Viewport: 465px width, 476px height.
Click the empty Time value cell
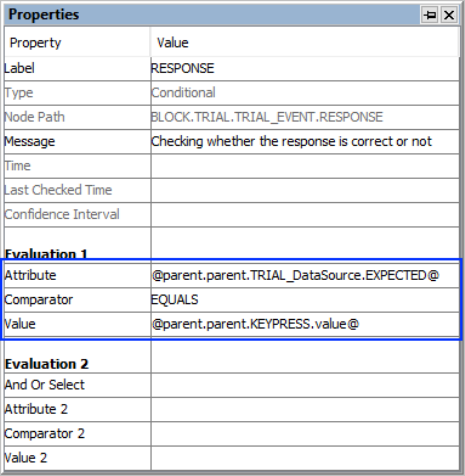point(305,166)
